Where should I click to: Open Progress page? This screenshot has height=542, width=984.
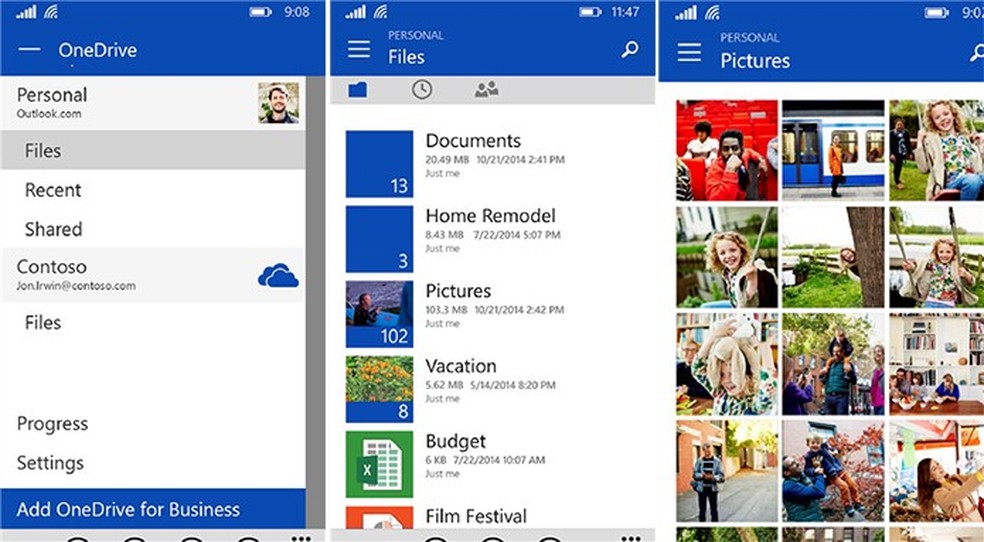[x=53, y=424]
